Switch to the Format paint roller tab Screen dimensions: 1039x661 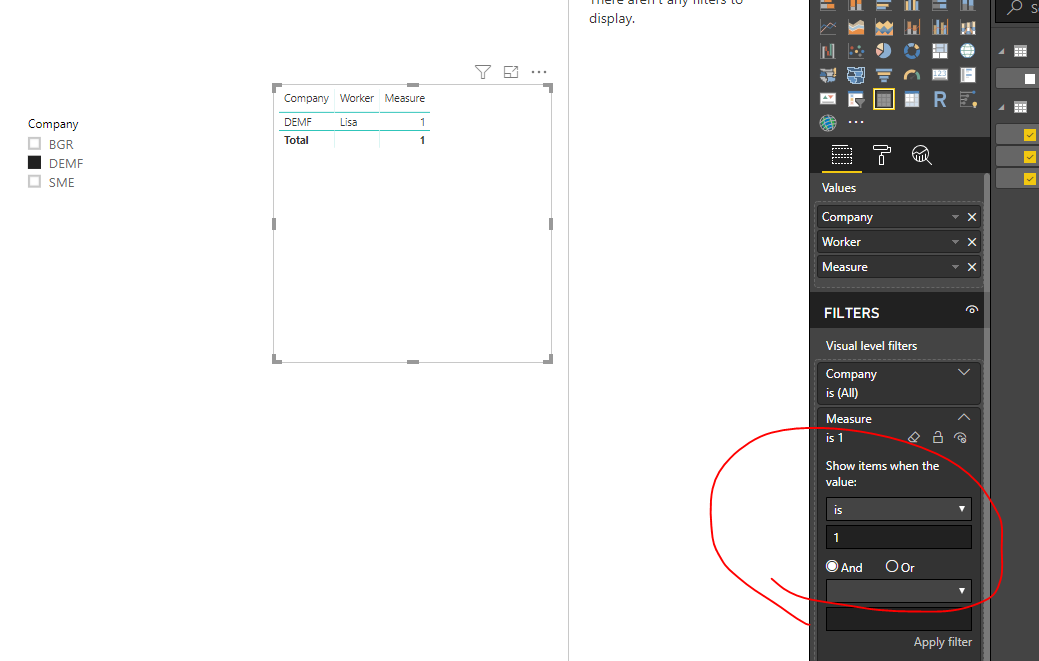click(881, 155)
